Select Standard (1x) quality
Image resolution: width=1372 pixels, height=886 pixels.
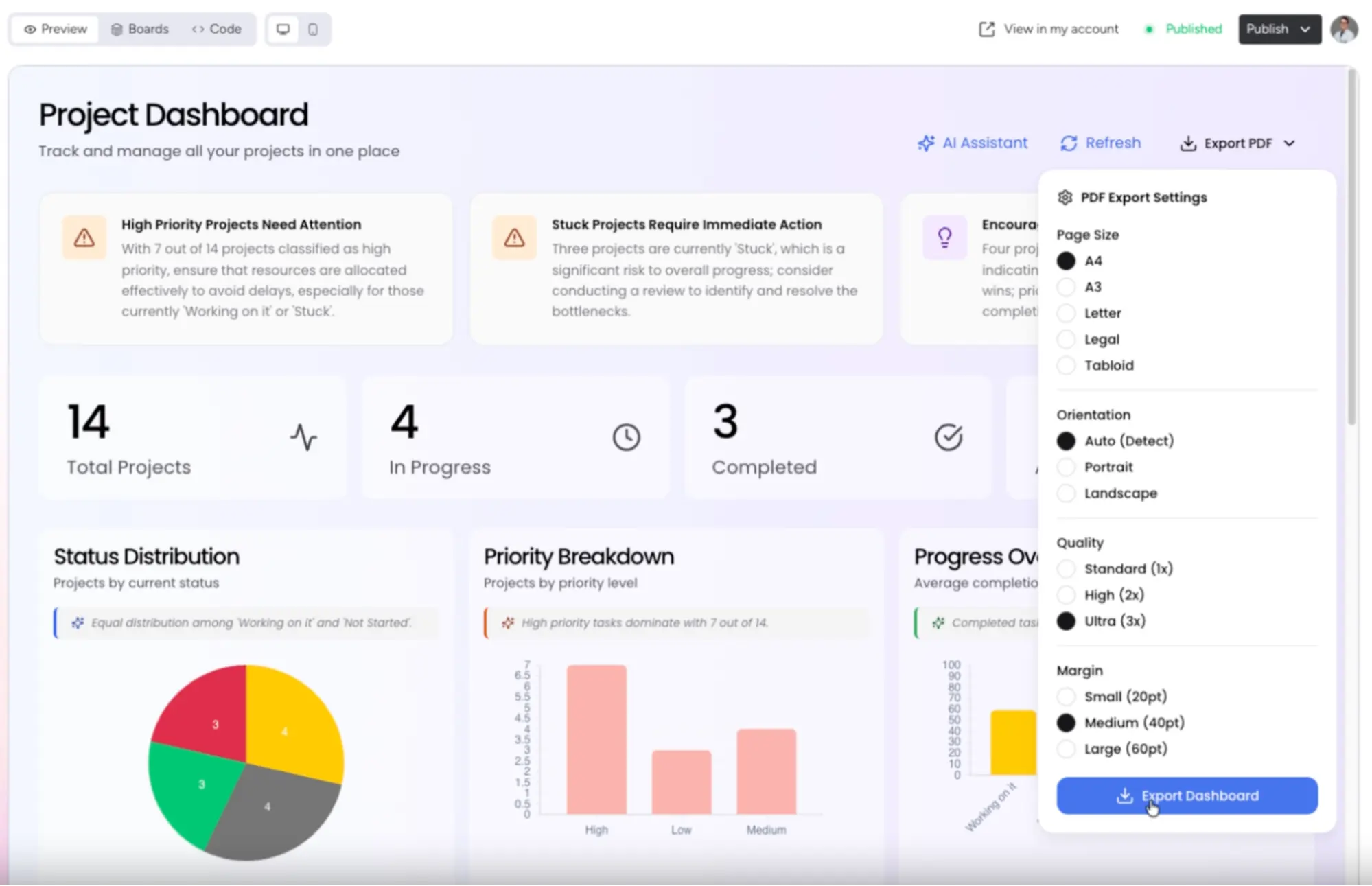[1066, 569]
